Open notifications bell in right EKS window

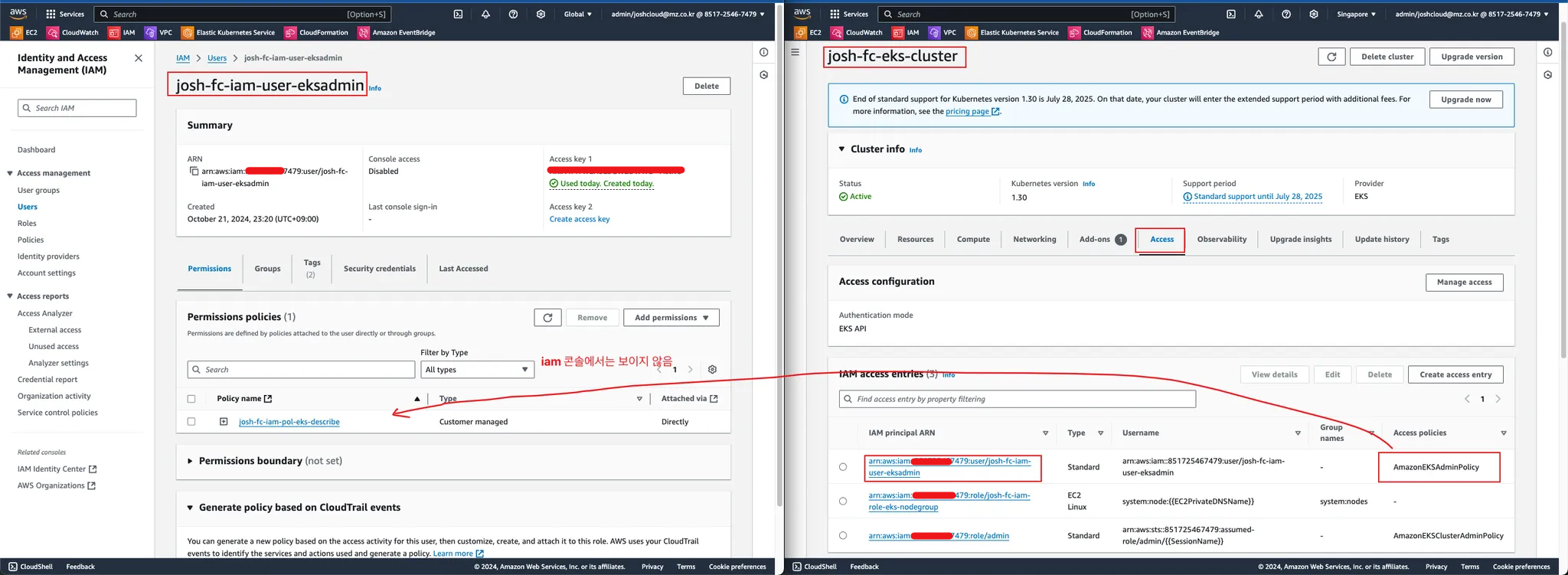point(1259,14)
